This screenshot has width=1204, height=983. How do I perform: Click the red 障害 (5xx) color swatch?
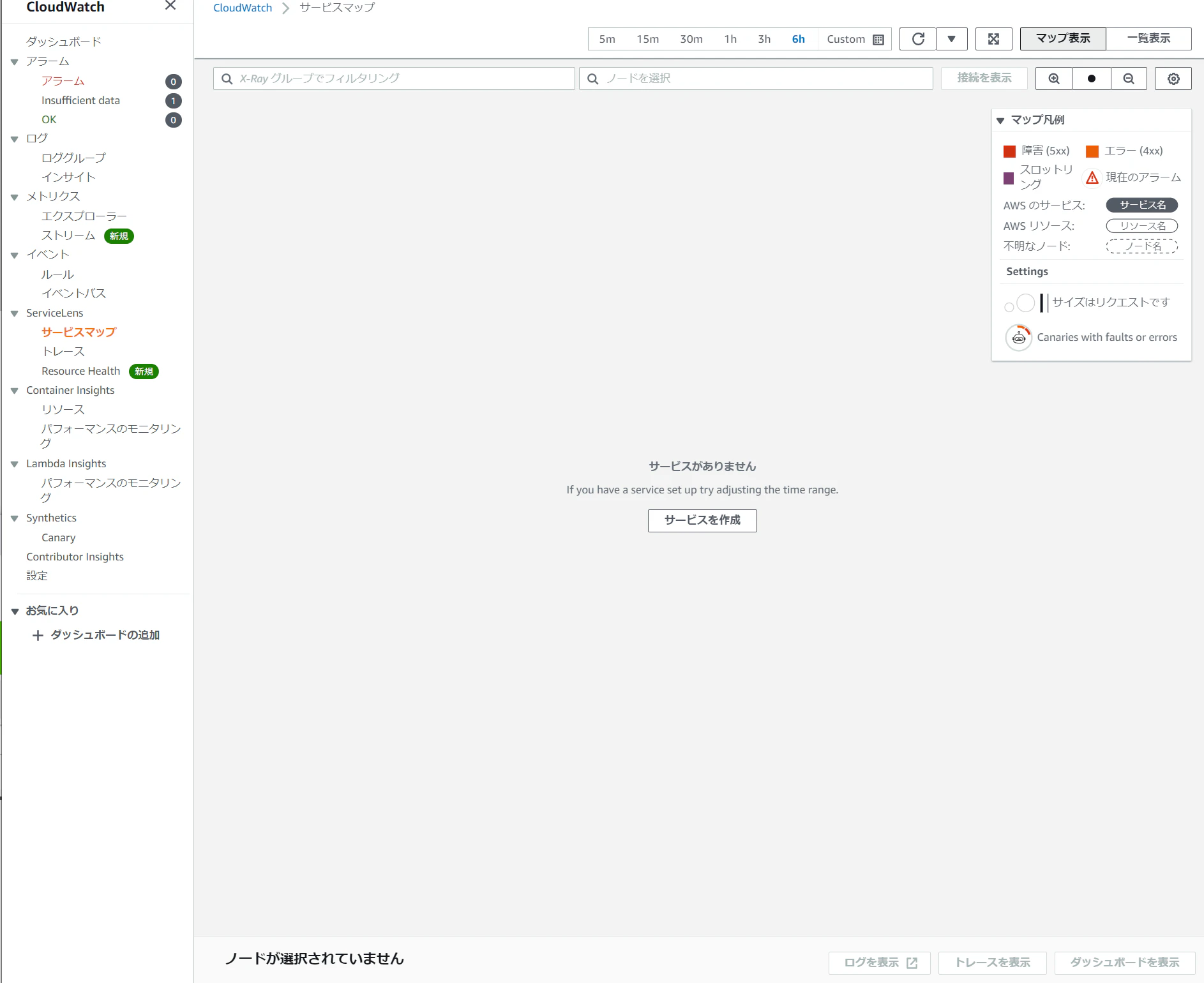tap(1009, 151)
